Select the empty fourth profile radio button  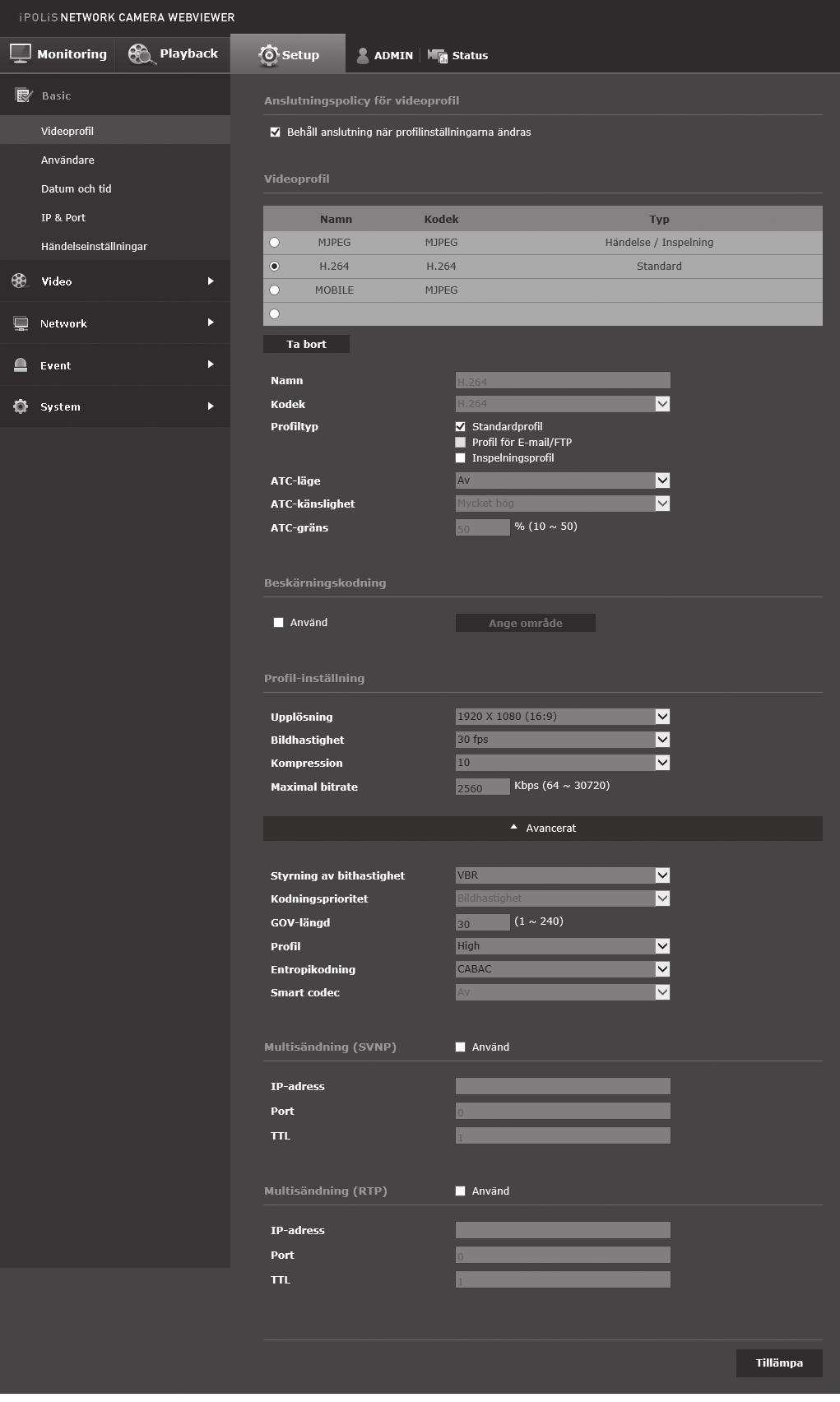click(274, 314)
